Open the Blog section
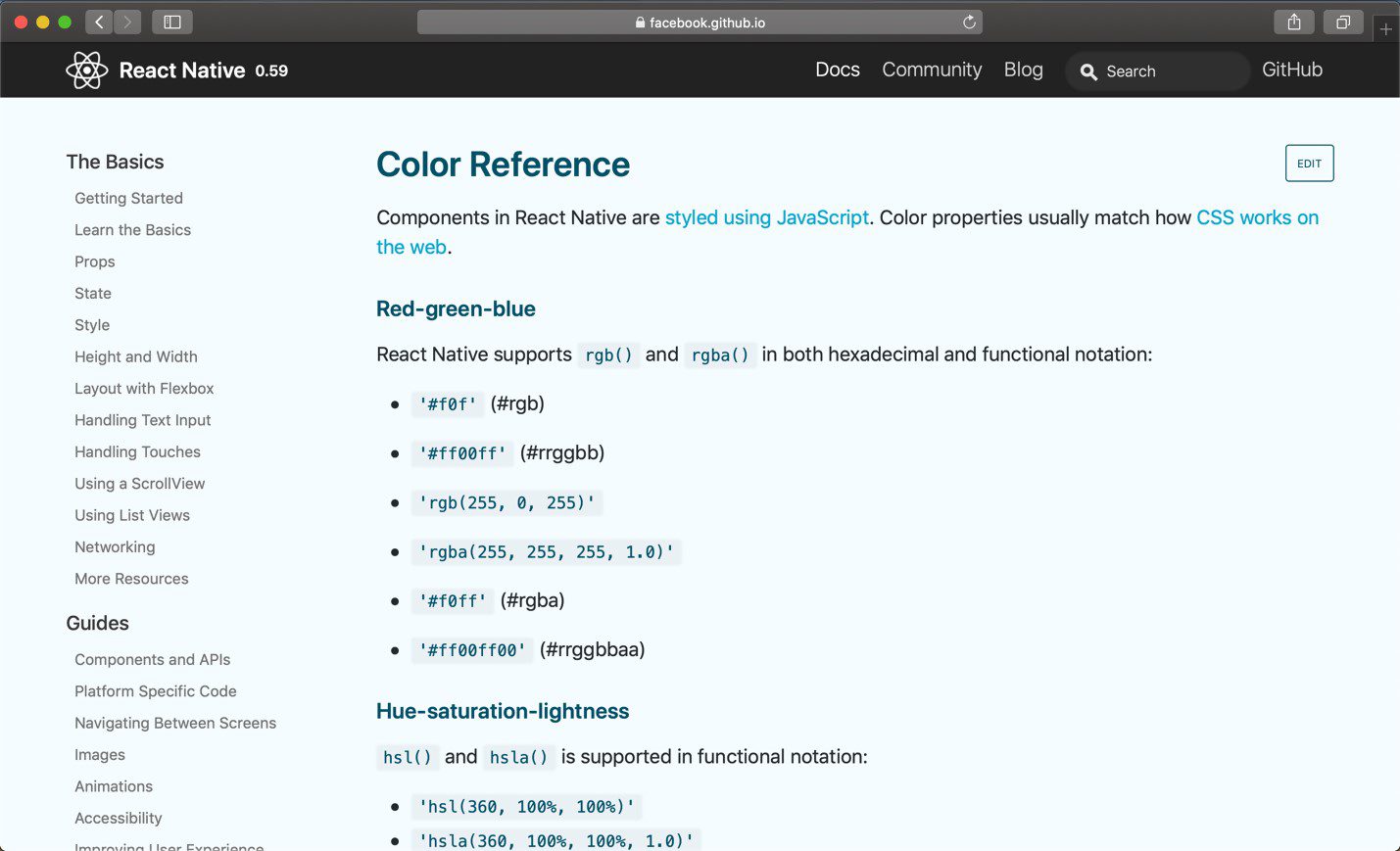The height and width of the screenshot is (851, 1400). tap(1023, 70)
